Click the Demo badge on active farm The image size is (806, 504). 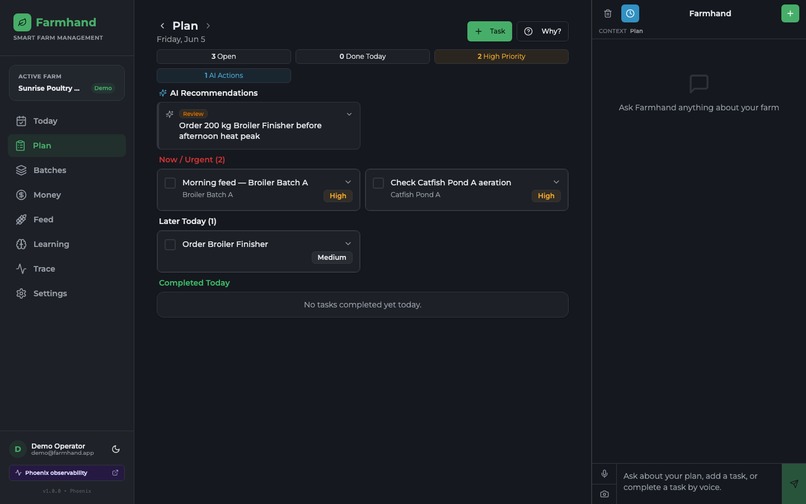(103, 88)
